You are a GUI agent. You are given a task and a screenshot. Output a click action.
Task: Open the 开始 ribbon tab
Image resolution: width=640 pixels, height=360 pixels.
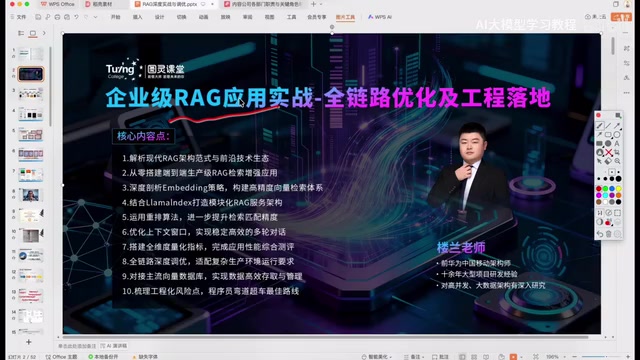(116, 17)
